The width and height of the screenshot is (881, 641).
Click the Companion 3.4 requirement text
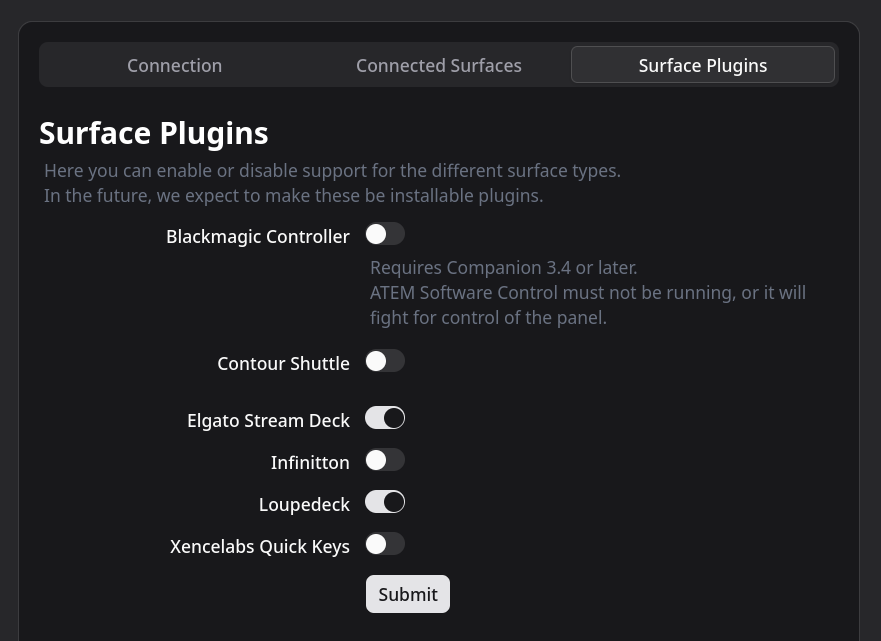pyautogui.click(x=503, y=267)
